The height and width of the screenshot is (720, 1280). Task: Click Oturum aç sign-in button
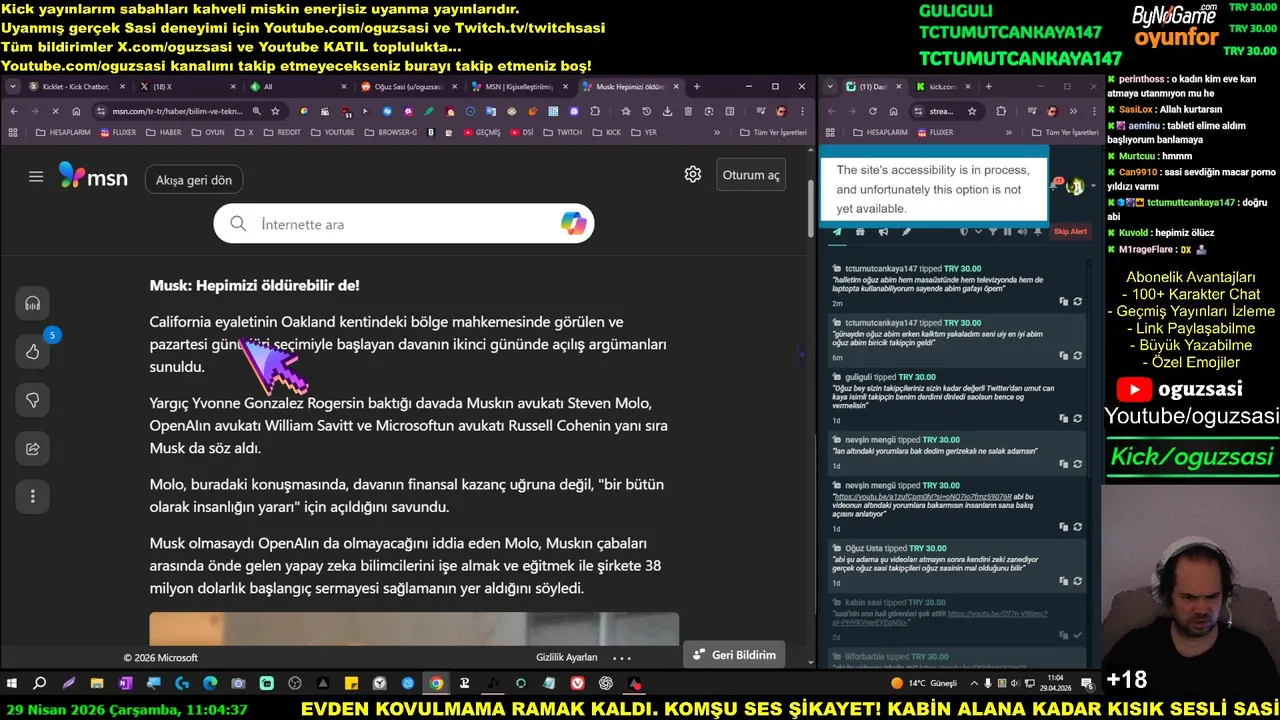(751, 175)
